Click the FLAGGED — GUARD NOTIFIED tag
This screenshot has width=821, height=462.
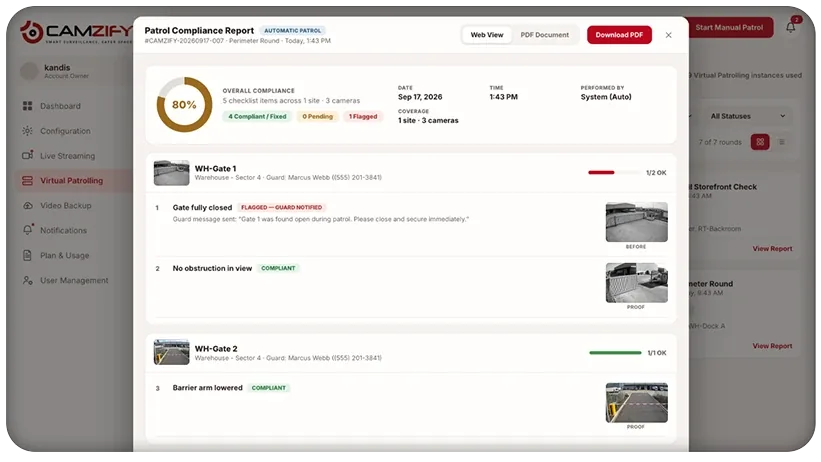(282, 207)
